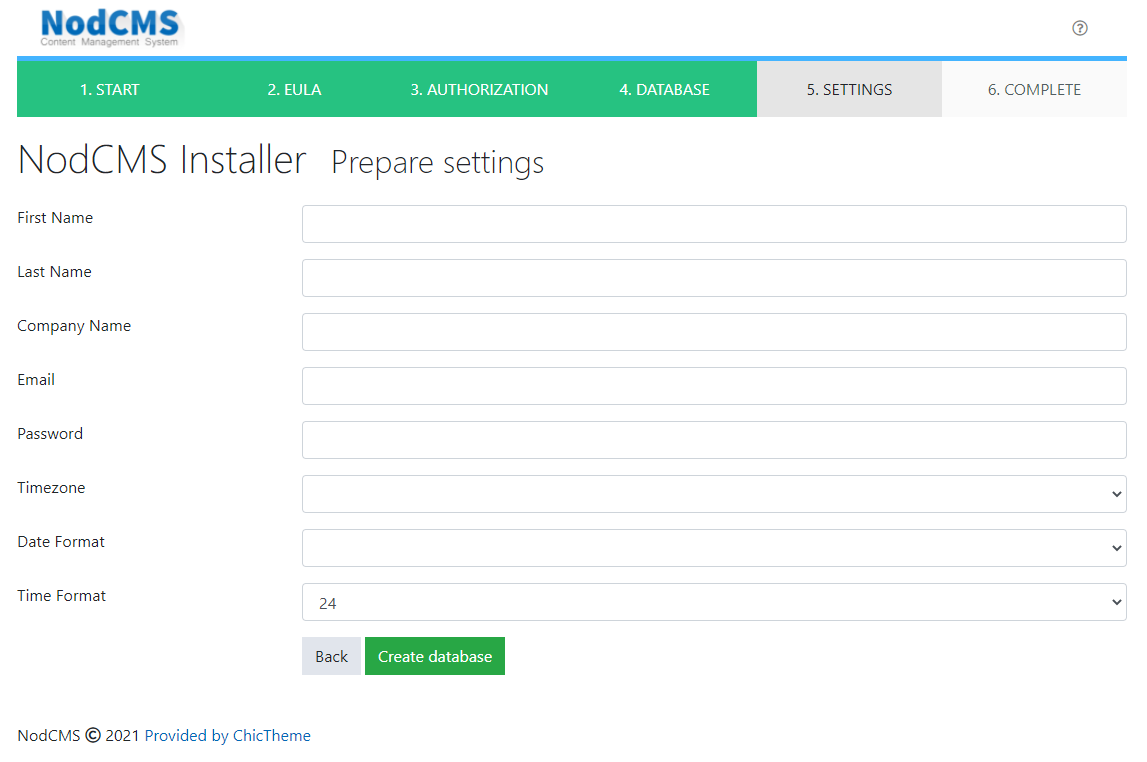Focus the Password input field
1147x762 pixels.
tap(713, 440)
